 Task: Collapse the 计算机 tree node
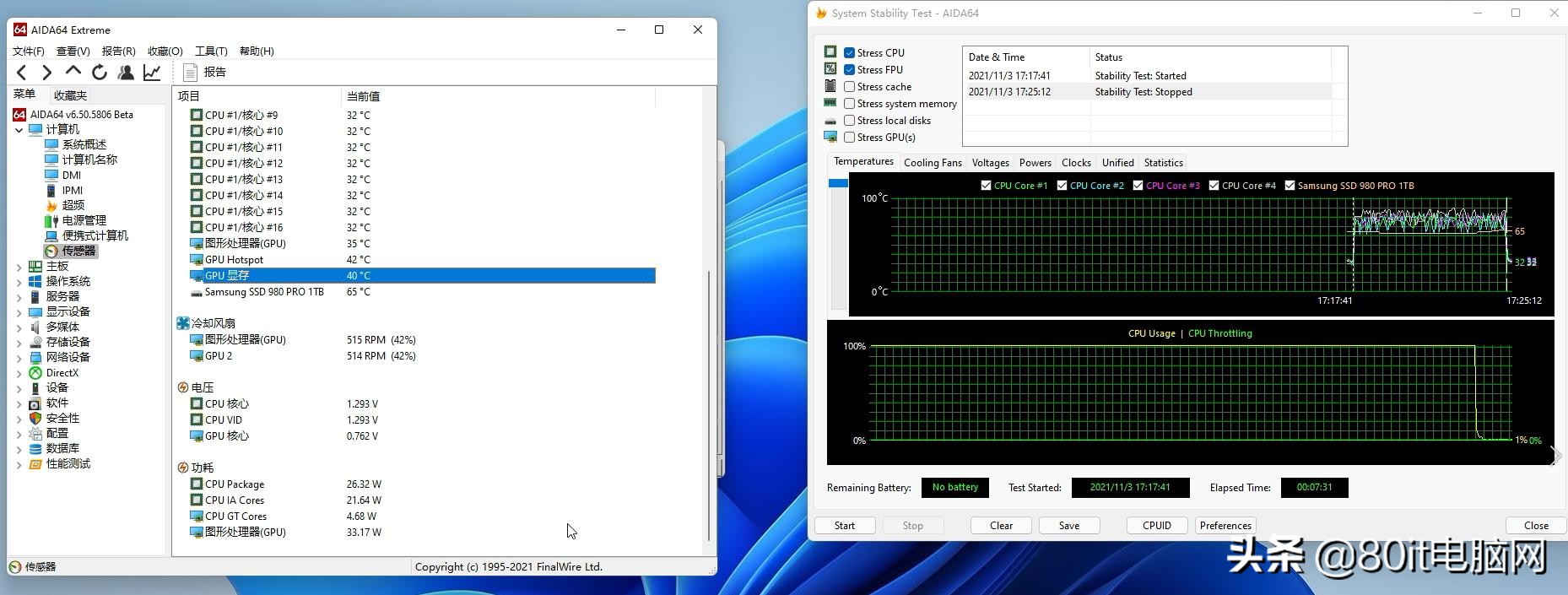click(19, 130)
